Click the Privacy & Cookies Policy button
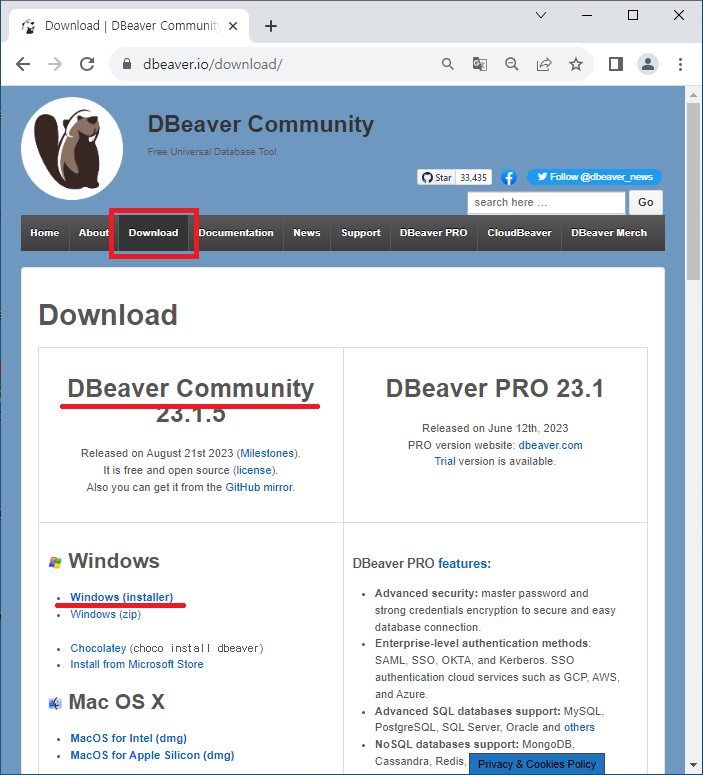The image size is (703, 775). (x=537, y=764)
